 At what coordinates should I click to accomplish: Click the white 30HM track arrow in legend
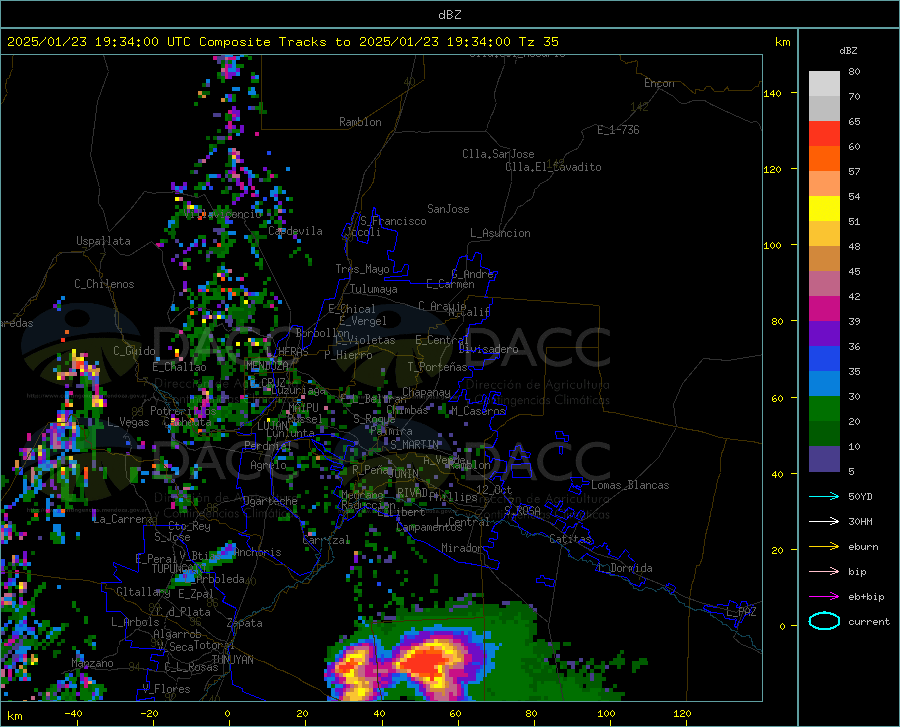tap(824, 522)
